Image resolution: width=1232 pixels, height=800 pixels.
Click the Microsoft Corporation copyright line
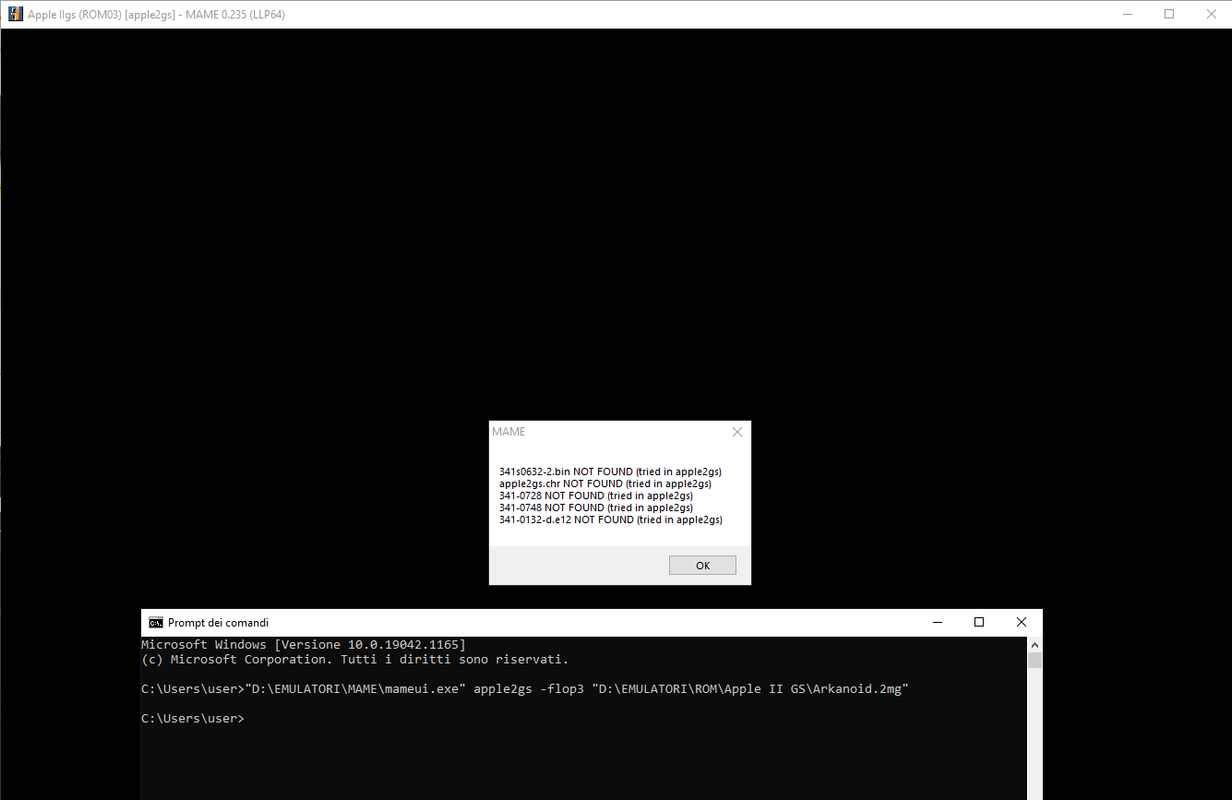click(355, 660)
